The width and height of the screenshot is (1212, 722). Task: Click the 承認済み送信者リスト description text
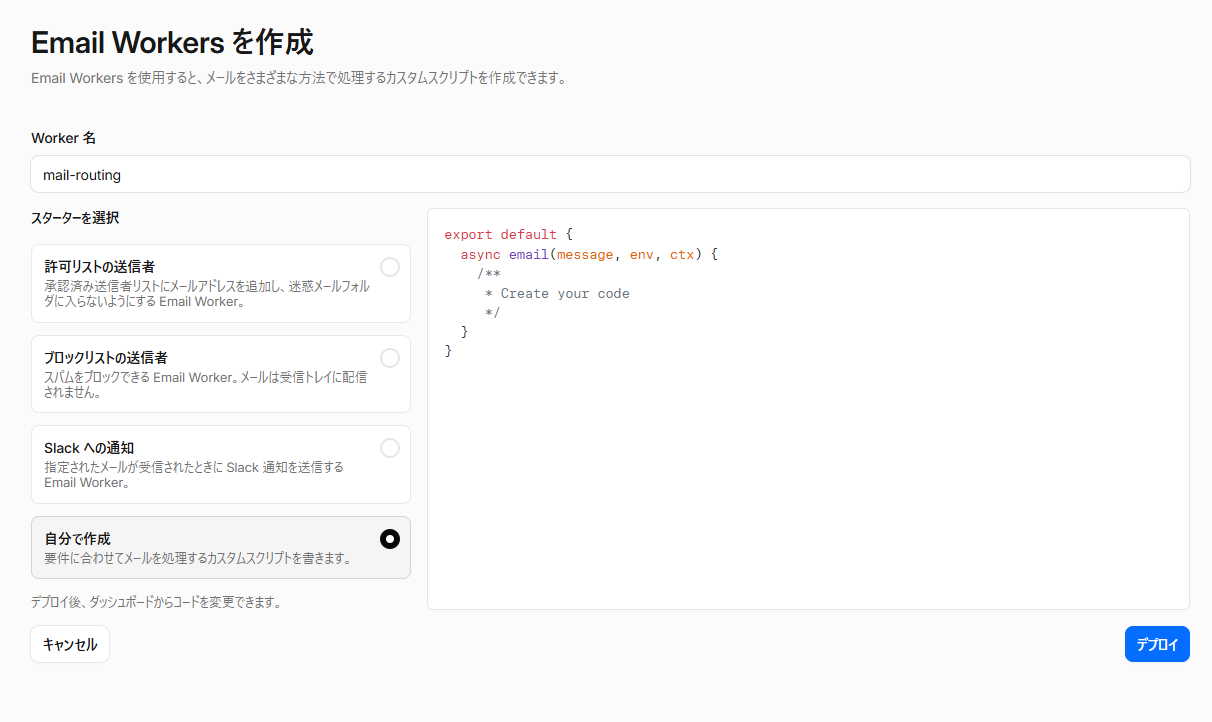(x=207, y=293)
